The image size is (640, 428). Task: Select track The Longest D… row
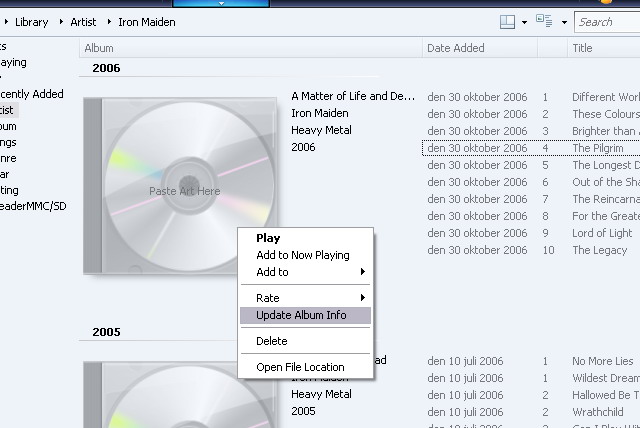tap(531, 165)
